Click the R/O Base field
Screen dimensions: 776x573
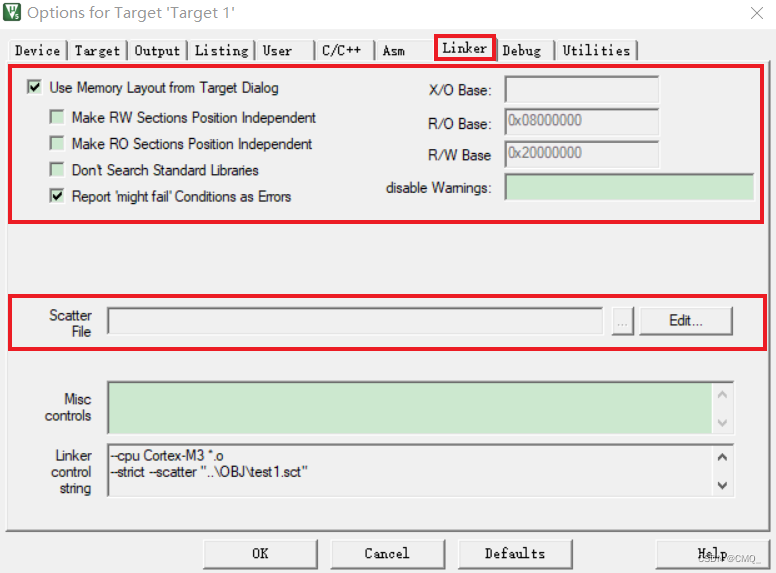(x=582, y=122)
